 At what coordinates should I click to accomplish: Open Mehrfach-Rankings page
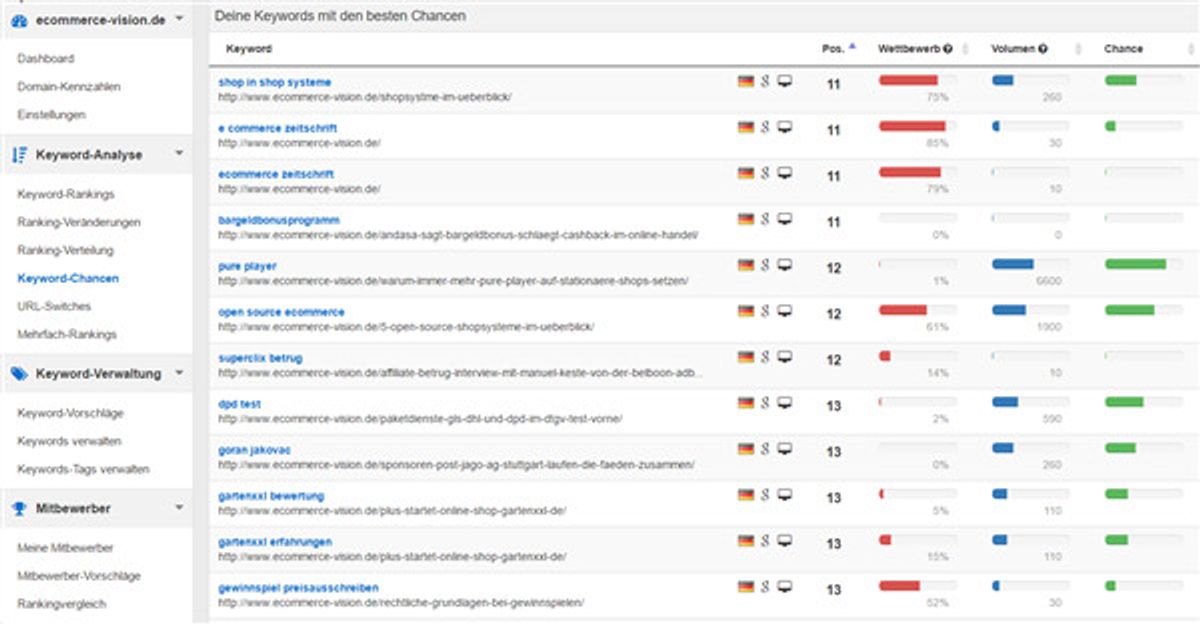[x=67, y=334]
